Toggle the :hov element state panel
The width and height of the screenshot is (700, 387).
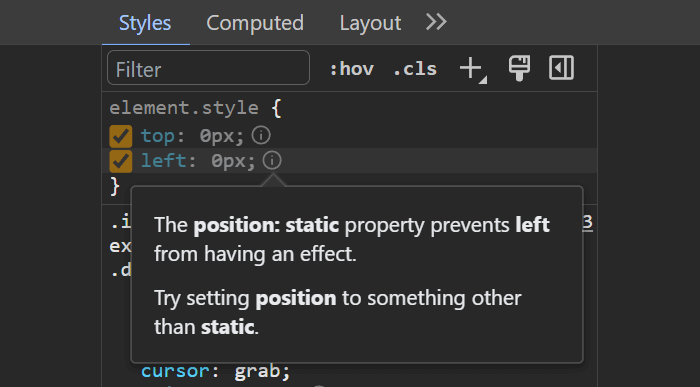click(352, 69)
